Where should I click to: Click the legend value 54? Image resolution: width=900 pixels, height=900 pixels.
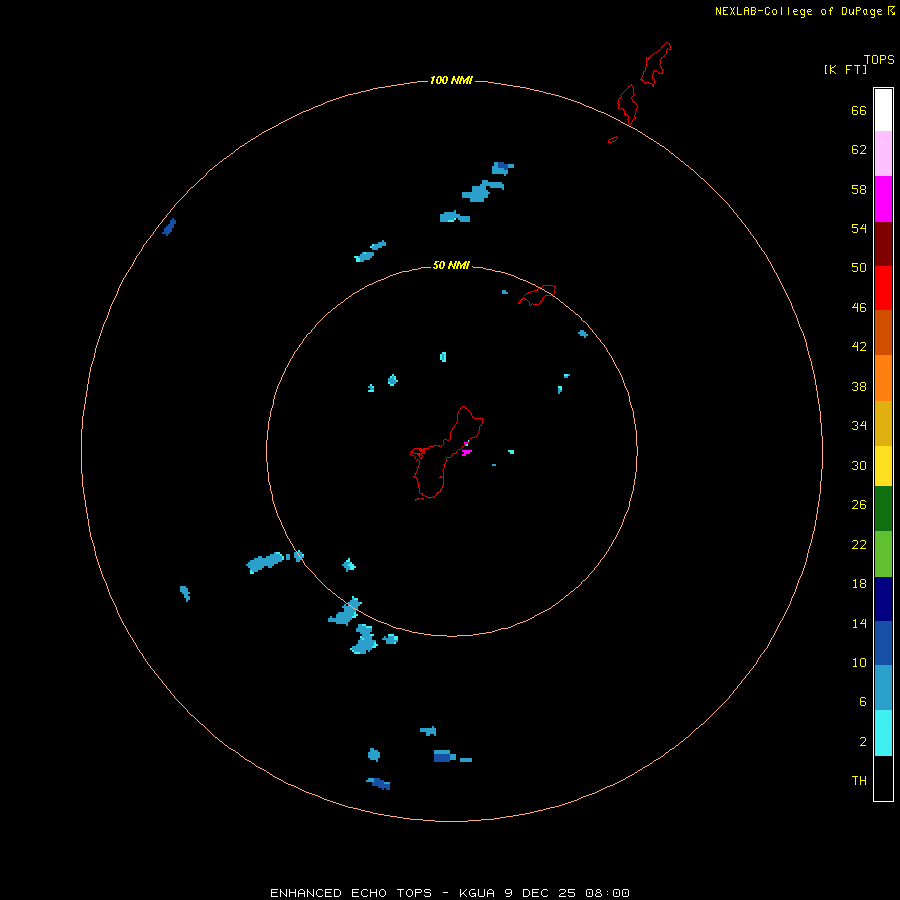coord(859,228)
